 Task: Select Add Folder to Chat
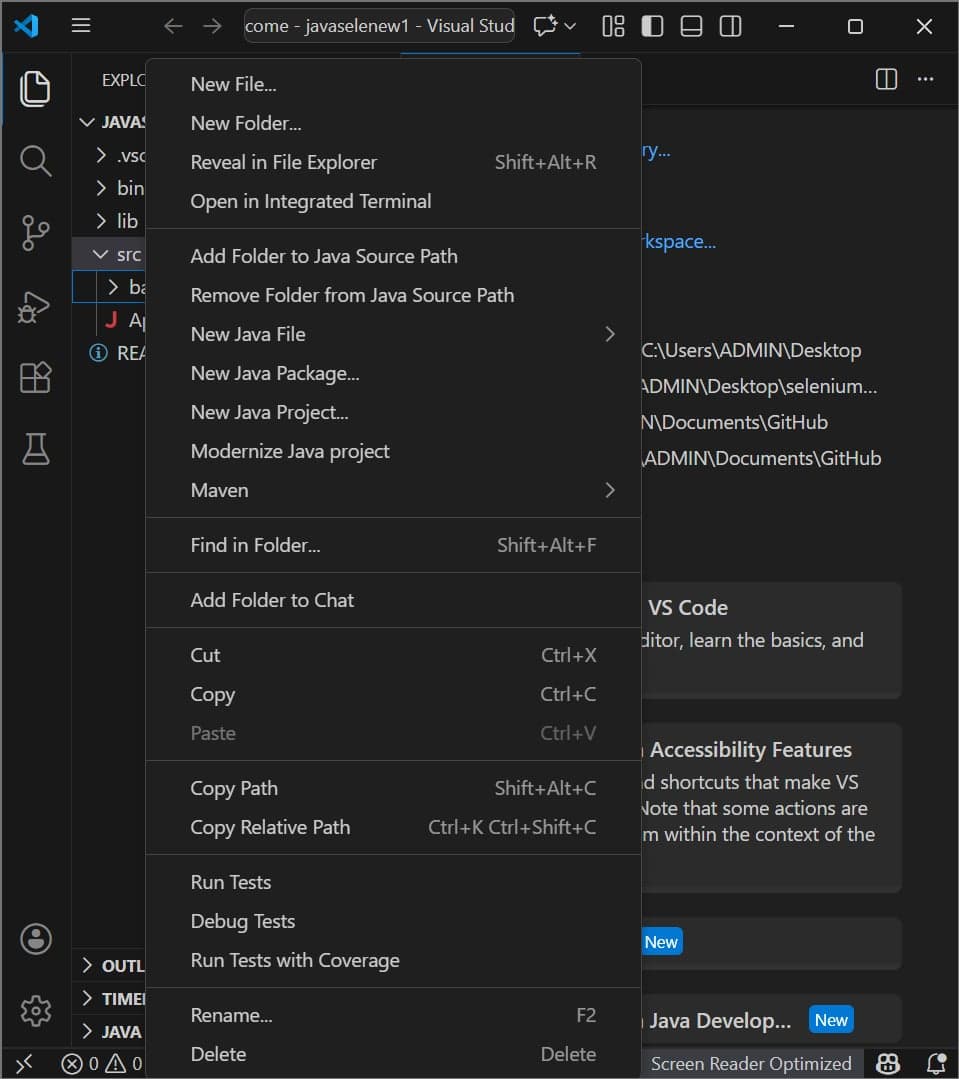tap(394, 601)
